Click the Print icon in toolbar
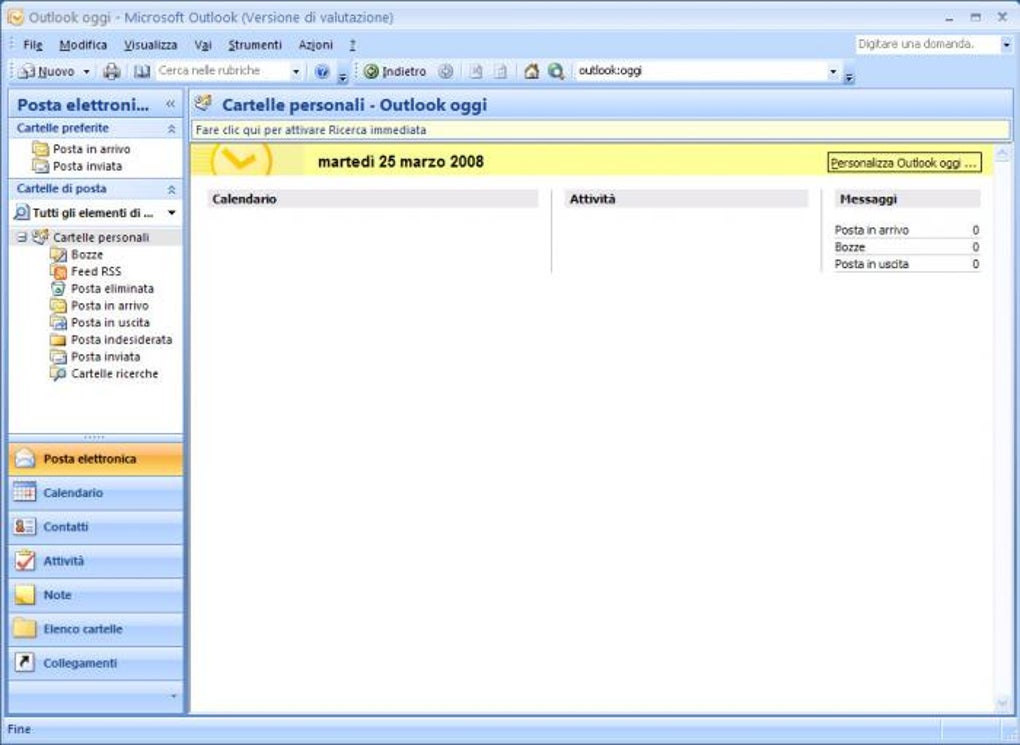1020x745 pixels. [112, 72]
